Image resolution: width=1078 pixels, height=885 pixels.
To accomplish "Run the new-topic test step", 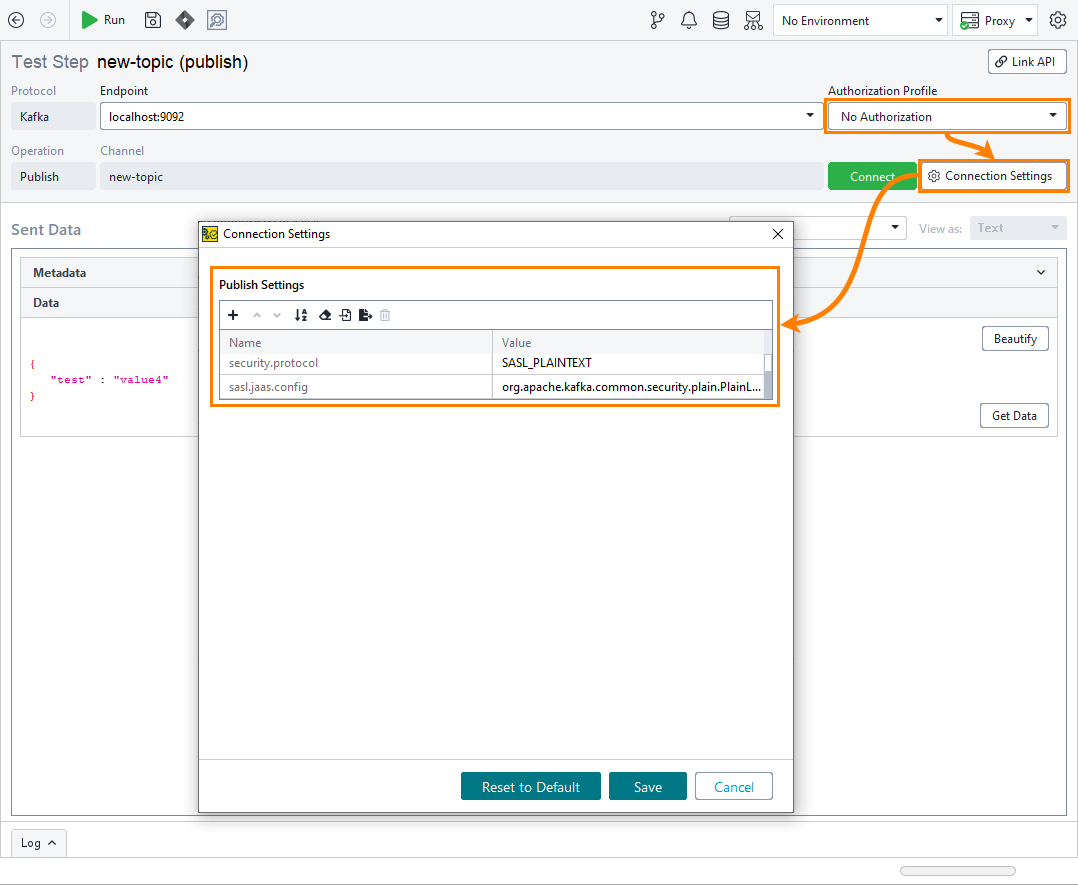I will [x=103, y=20].
